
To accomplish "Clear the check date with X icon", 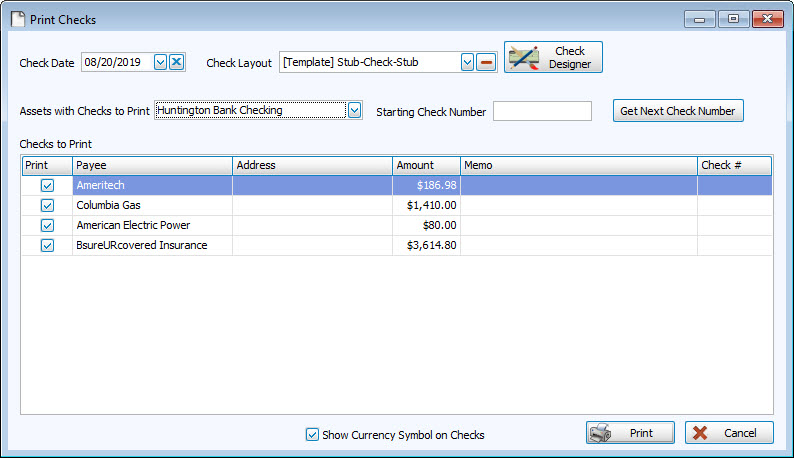I will click(x=177, y=62).
